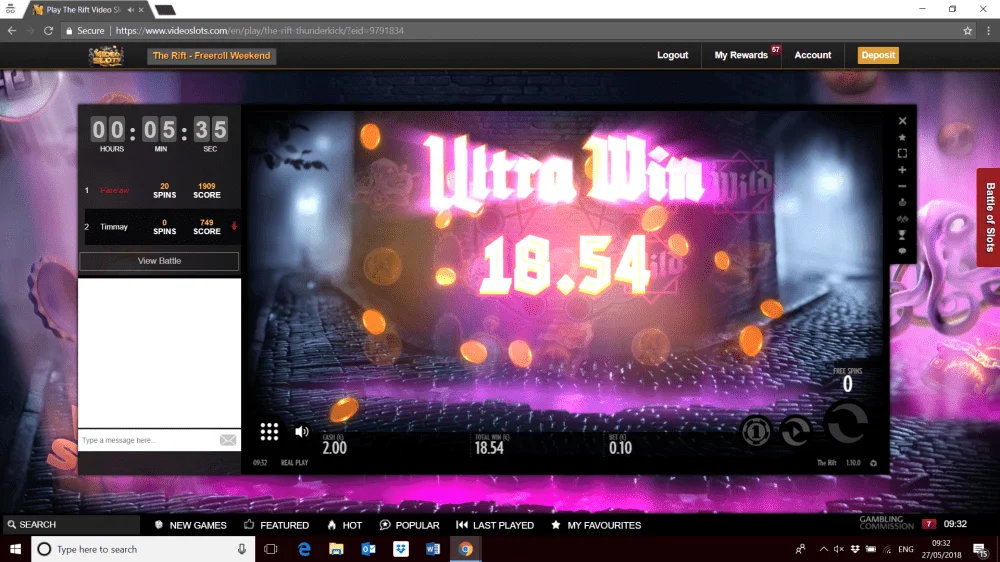
Task: Open File Explorer from taskbar
Action: 336,549
